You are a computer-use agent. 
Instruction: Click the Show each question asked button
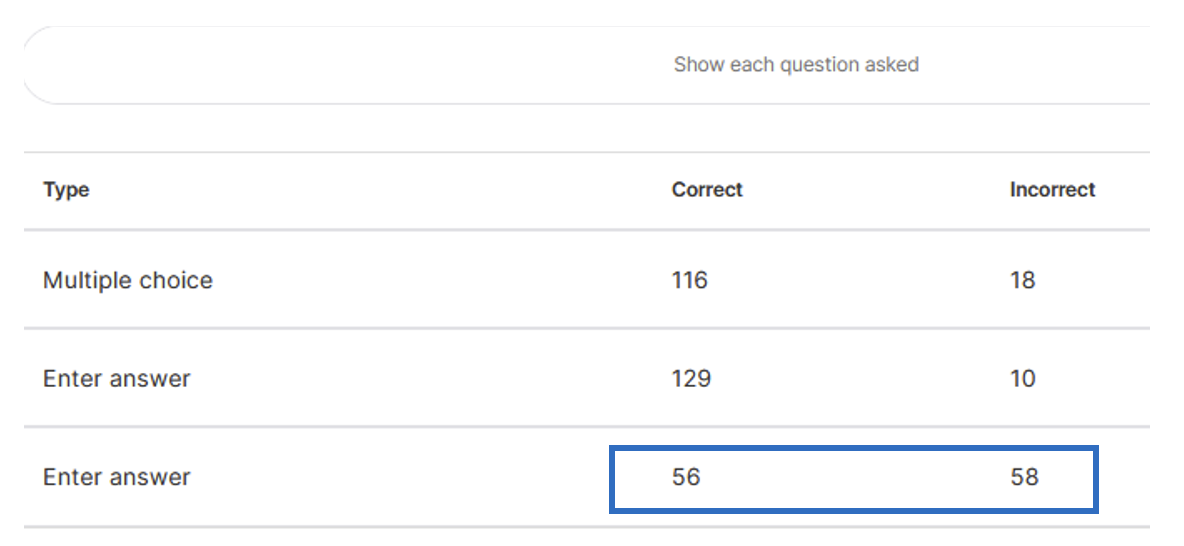(796, 65)
